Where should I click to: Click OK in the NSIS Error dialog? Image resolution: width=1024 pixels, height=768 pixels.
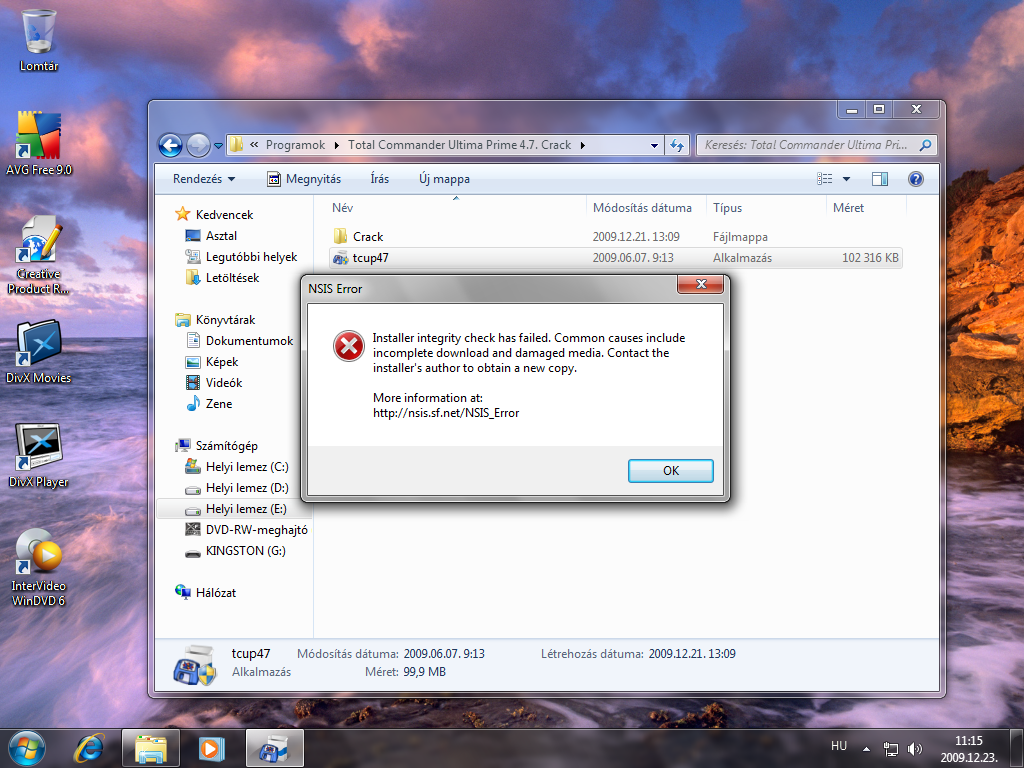[x=670, y=470]
